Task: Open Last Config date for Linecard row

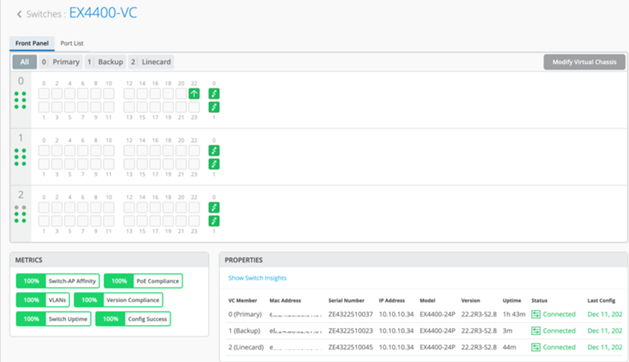Action: pos(605,347)
